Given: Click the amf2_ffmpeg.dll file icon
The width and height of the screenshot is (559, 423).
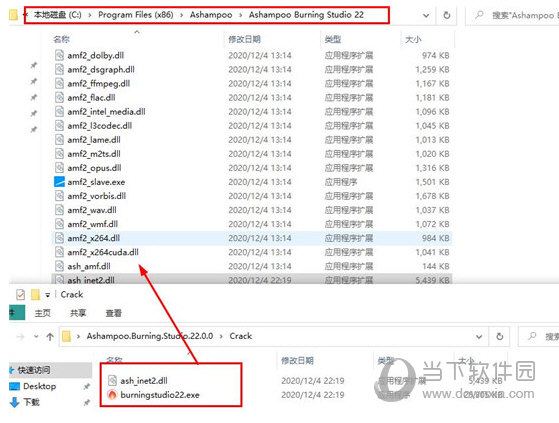Looking at the screenshot, I should [59, 83].
